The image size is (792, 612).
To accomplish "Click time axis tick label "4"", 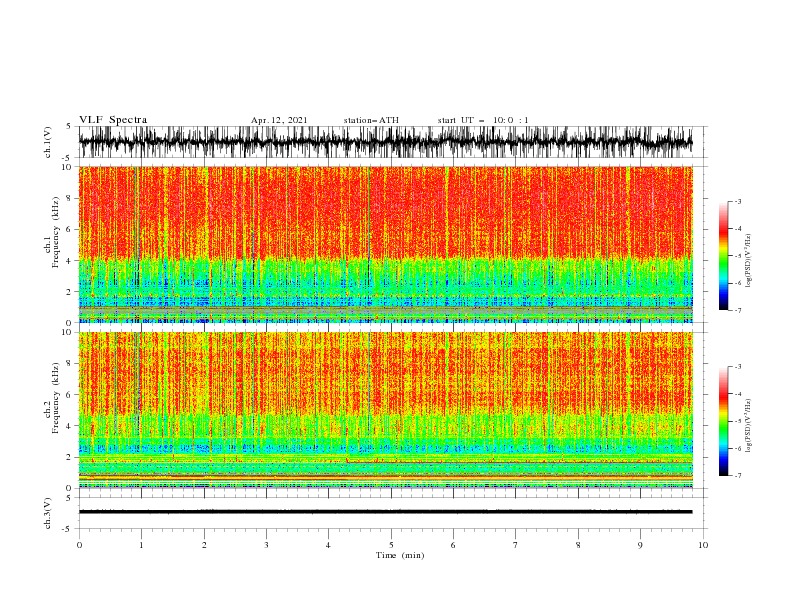I will (x=328, y=545).
